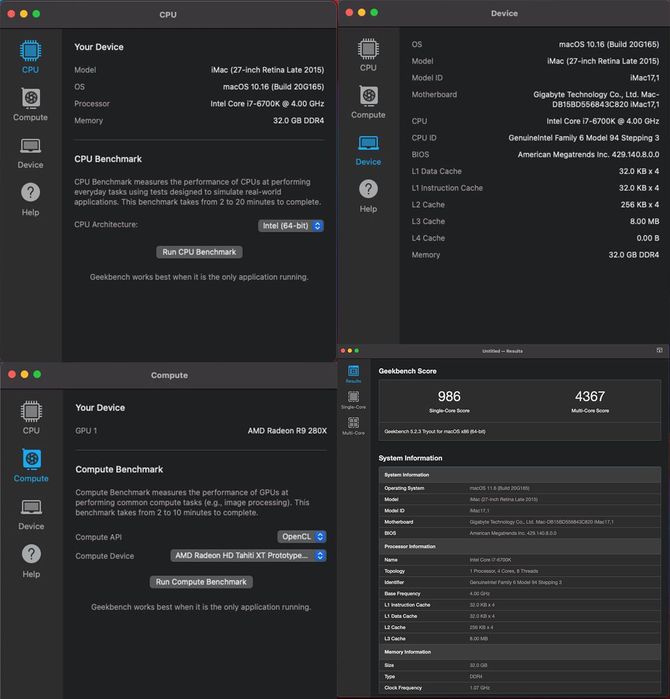Open Help in the CPU window sidebar
Screen dimensions: 670x699
point(30,200)
